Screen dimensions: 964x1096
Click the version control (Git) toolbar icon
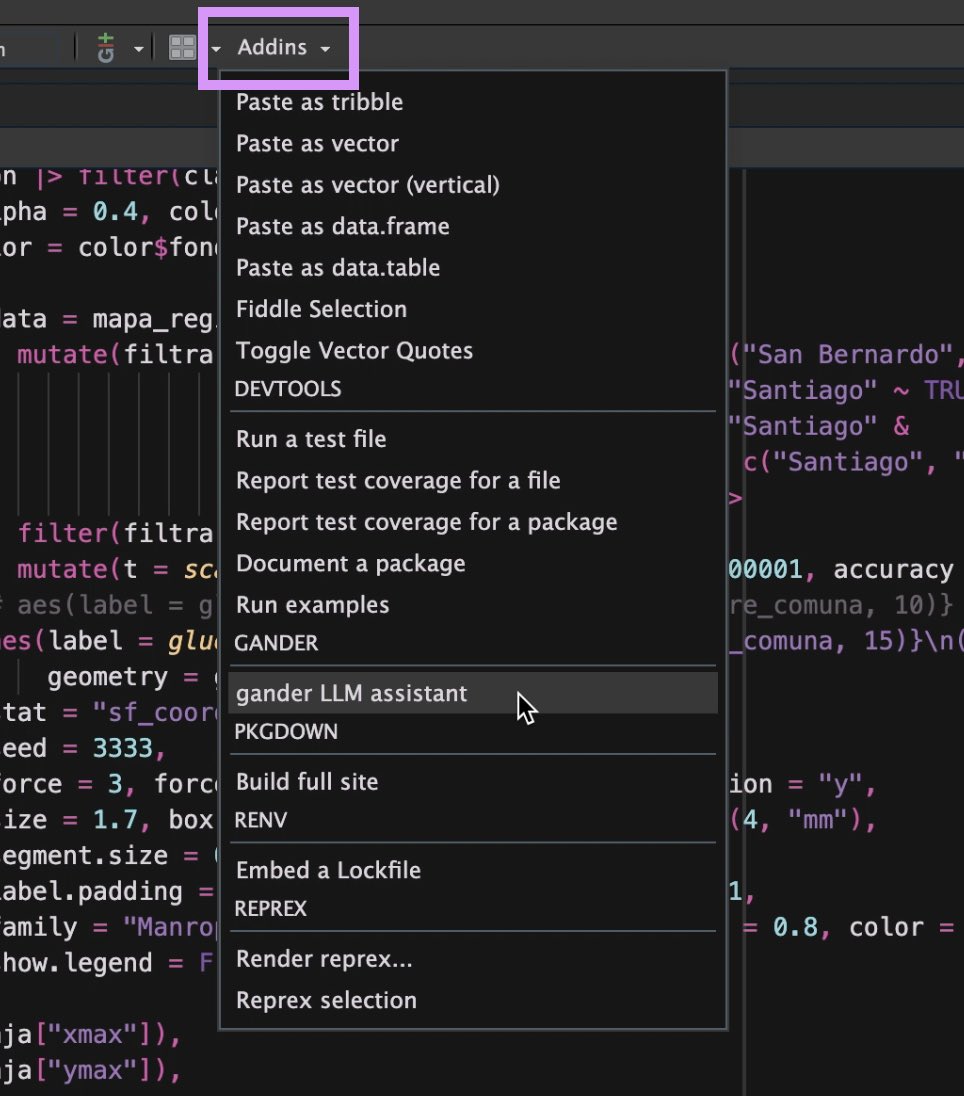(x=106, y=47)
